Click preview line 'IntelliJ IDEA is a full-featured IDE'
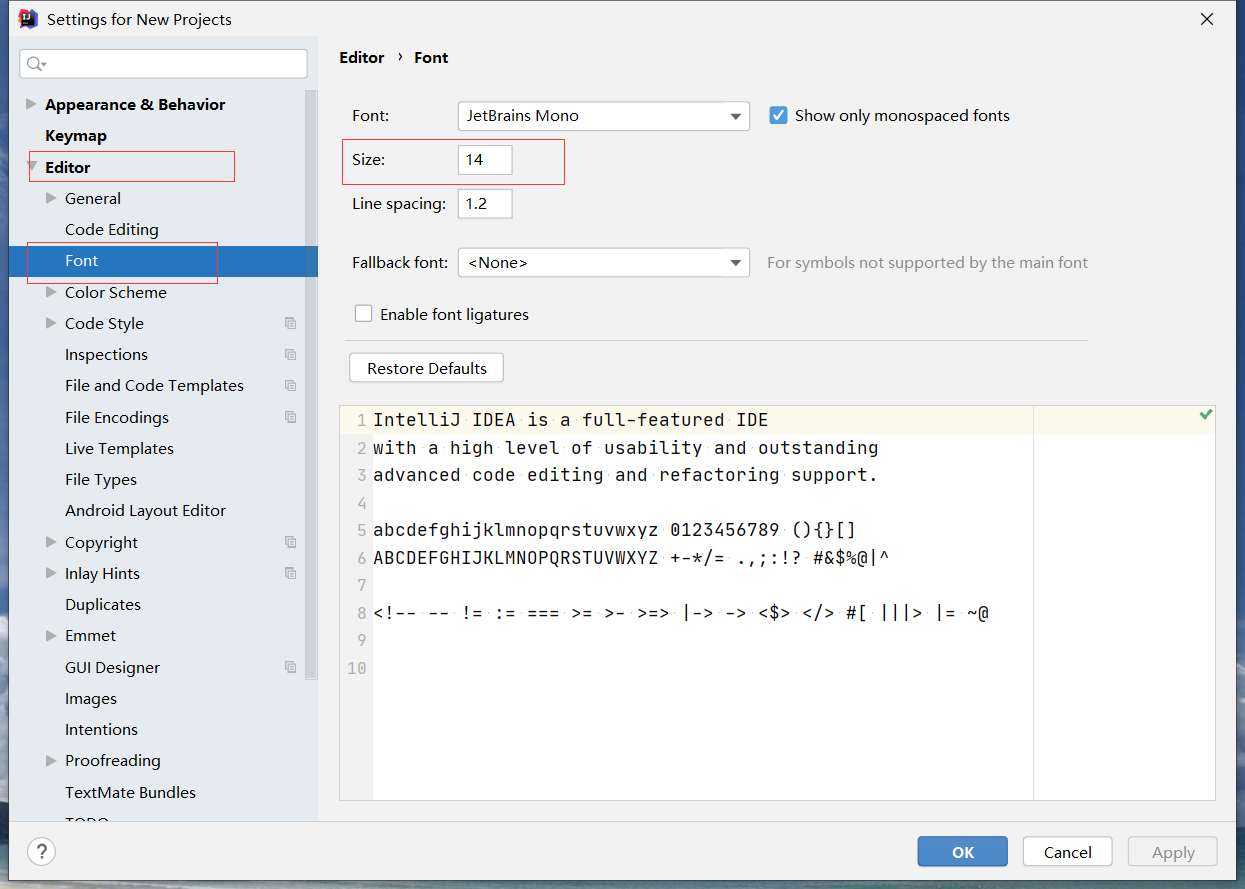Viewport: 1245px width, 889px height. click(x=570, y=420)
